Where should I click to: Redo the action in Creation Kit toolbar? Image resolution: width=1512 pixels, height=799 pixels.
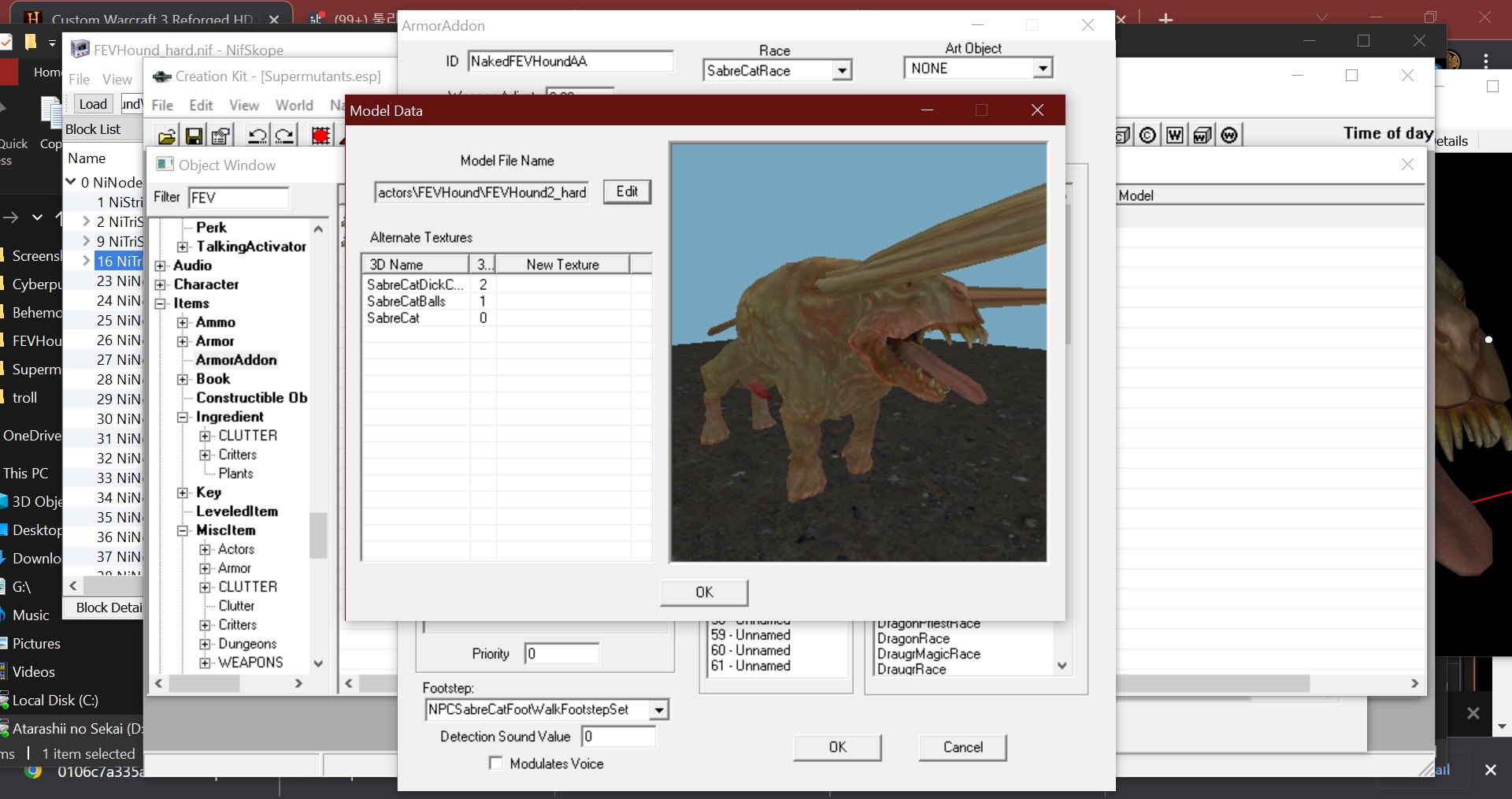284,136
